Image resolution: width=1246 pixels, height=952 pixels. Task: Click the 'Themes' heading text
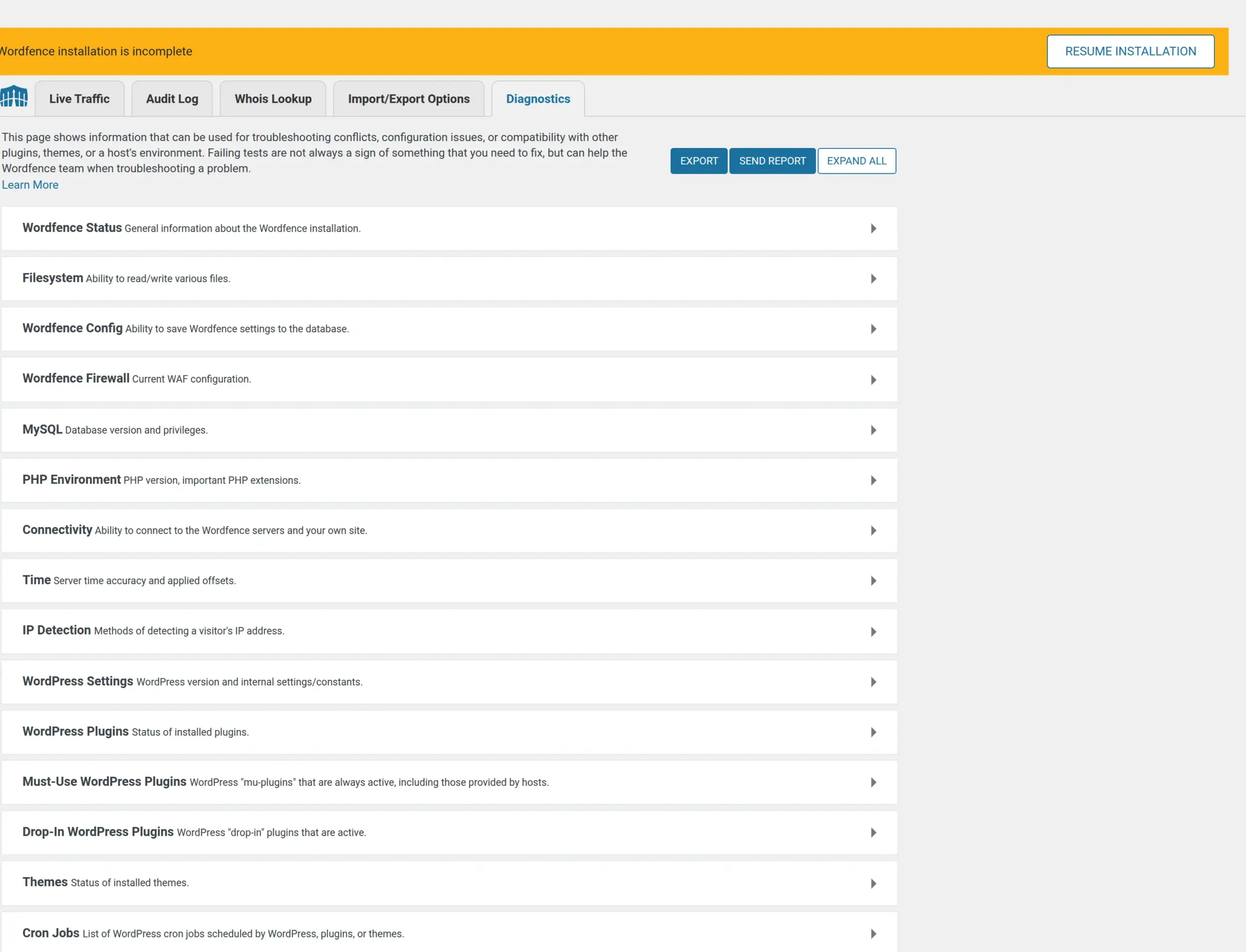click(45, 882)
